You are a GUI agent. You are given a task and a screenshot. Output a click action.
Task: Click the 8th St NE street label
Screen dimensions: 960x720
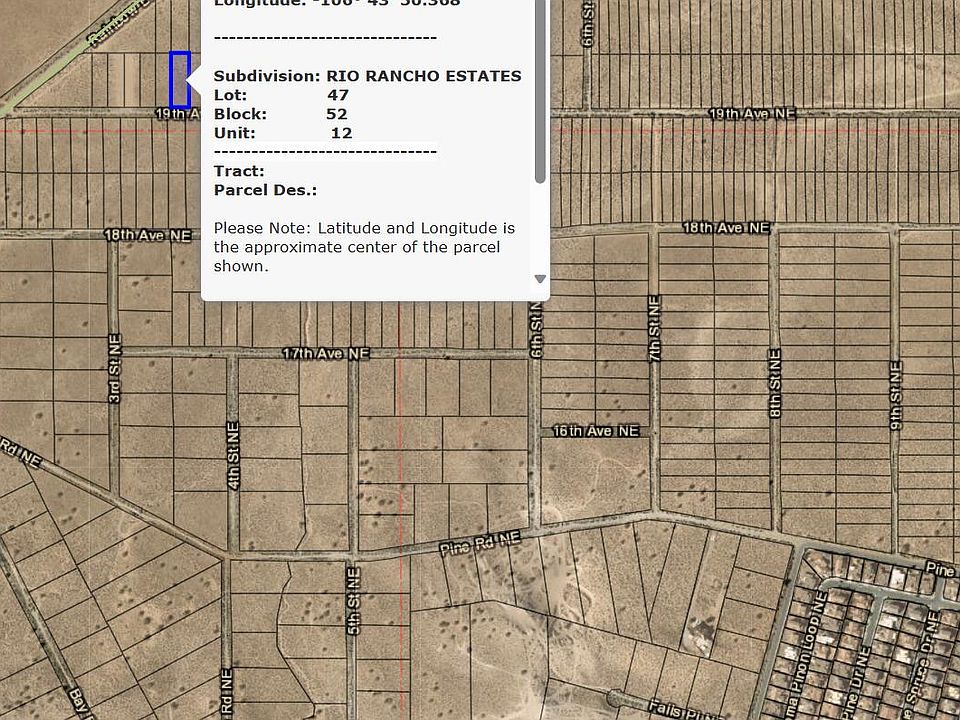pyautogui.click(x=774, y=384)
